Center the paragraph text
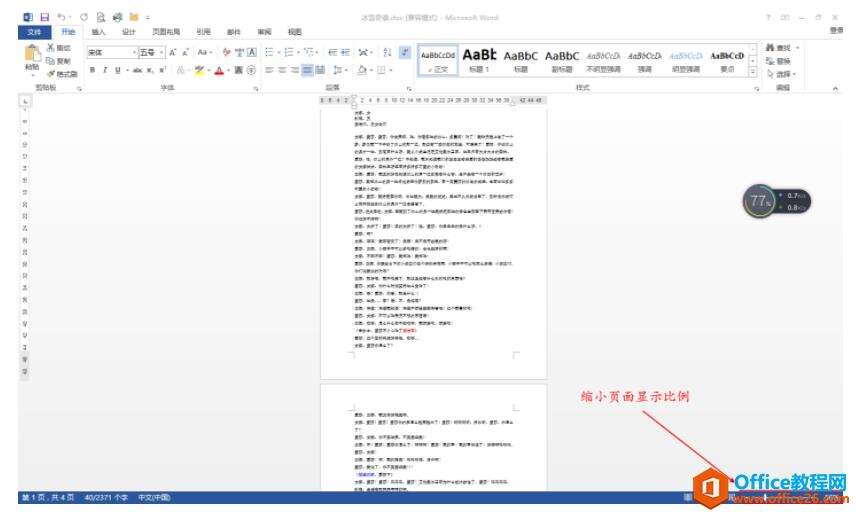Viewport: 856px width, 516px height. click(282, 70)
